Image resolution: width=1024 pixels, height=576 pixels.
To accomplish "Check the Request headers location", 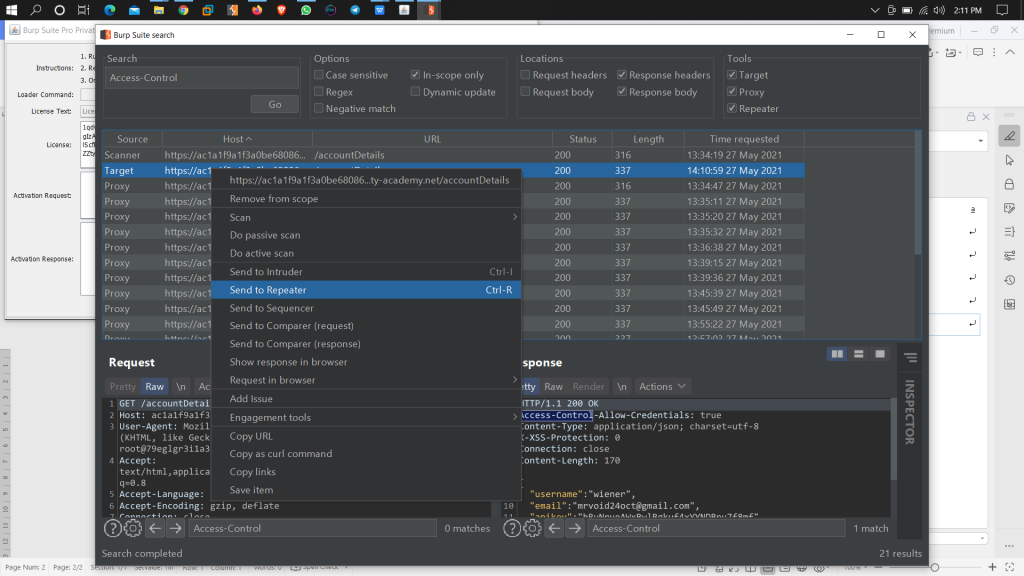I will click(525, 74).
